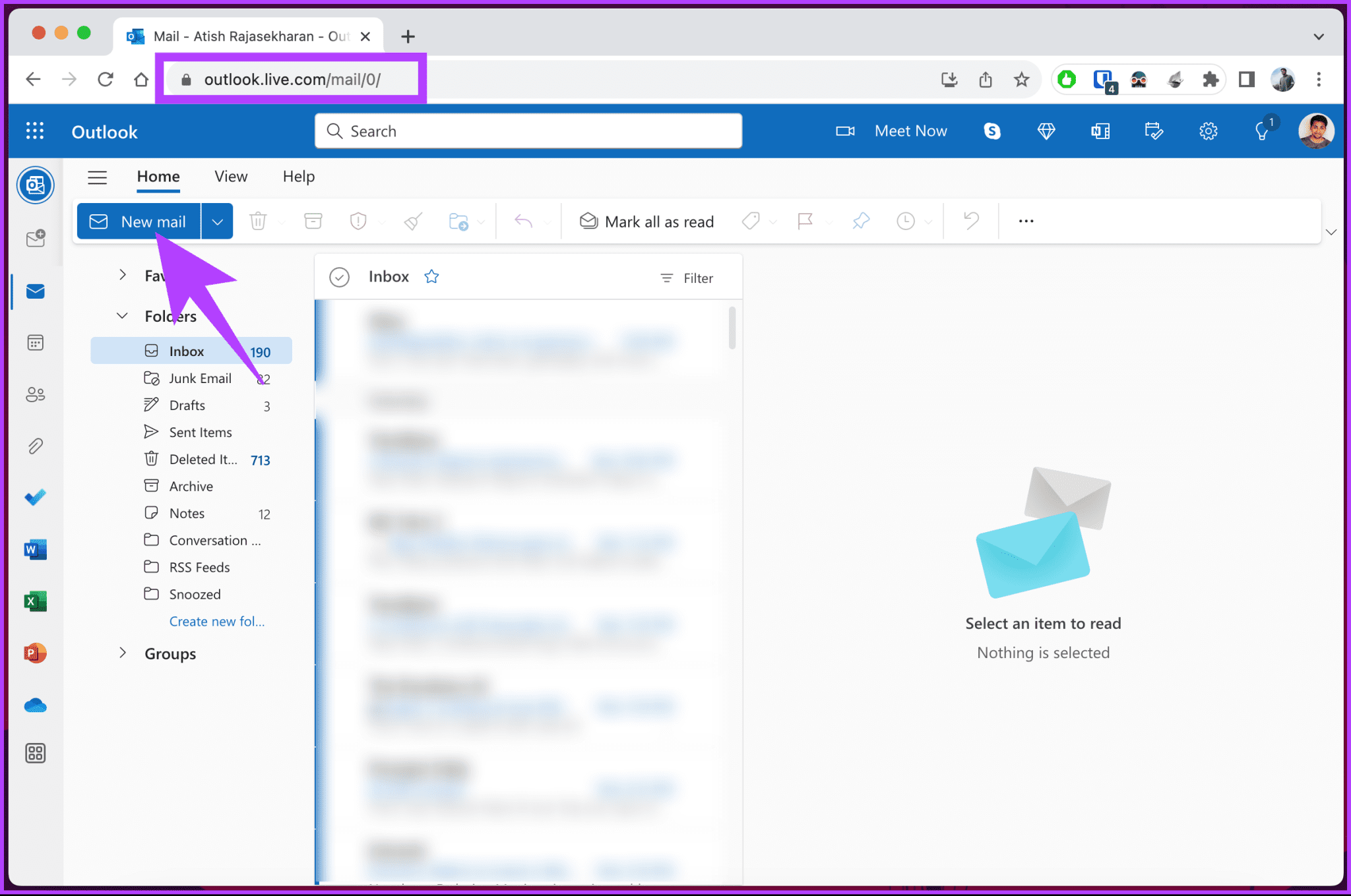Click the New mail dropdown arrow
This screenshot has width=1351, height=896.
[218, 221]
